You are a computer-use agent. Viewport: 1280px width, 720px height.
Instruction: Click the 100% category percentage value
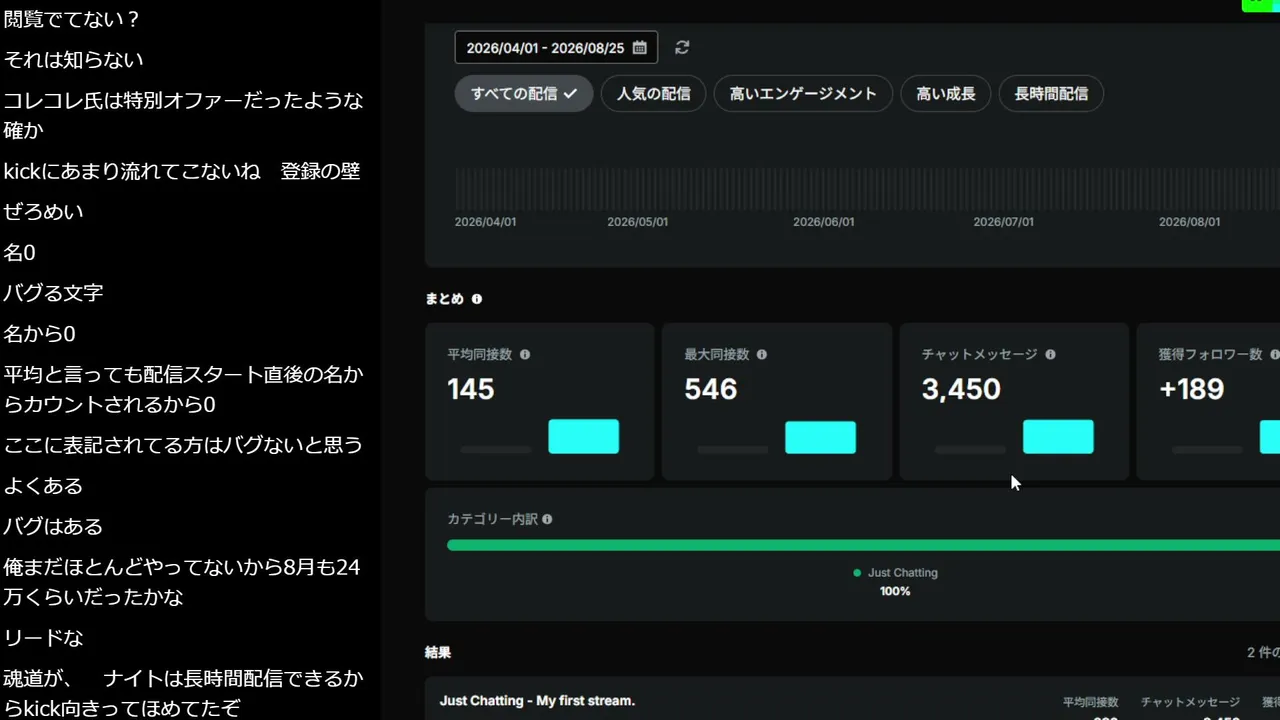pyautogui.click(x=895, y=591)
